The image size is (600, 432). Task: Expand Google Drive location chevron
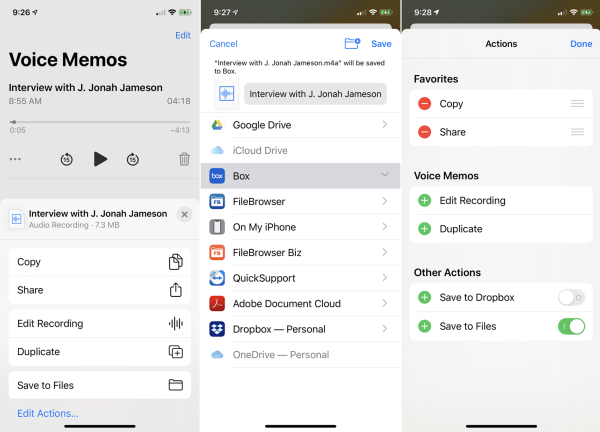click(385, 124)
